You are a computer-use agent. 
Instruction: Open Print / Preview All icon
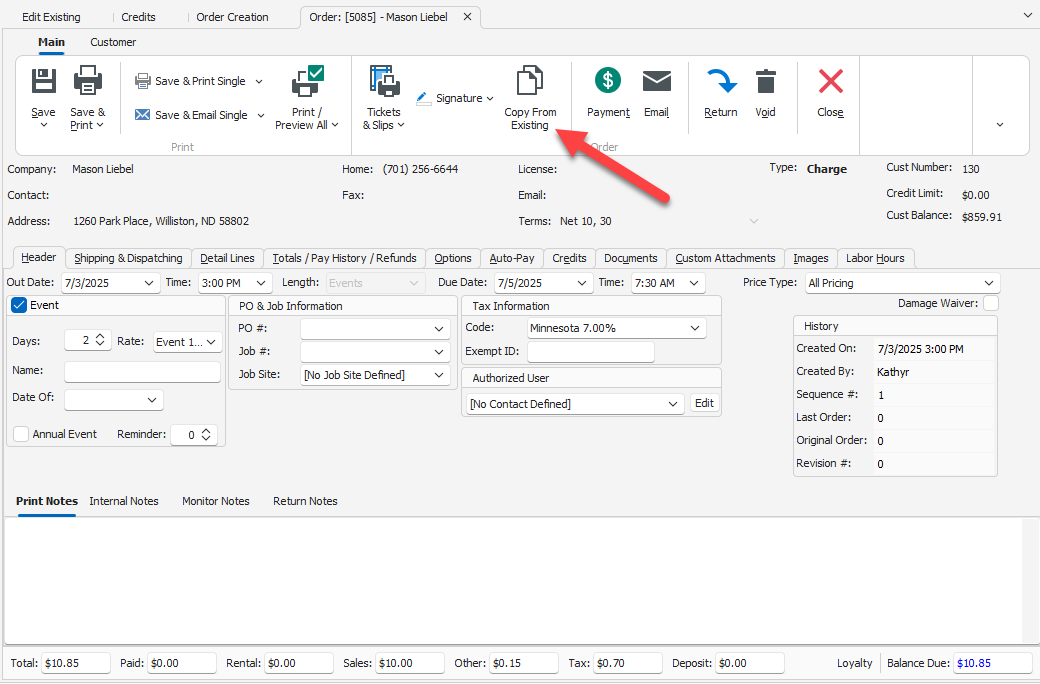pyautogui.click(x=308, y=82)
